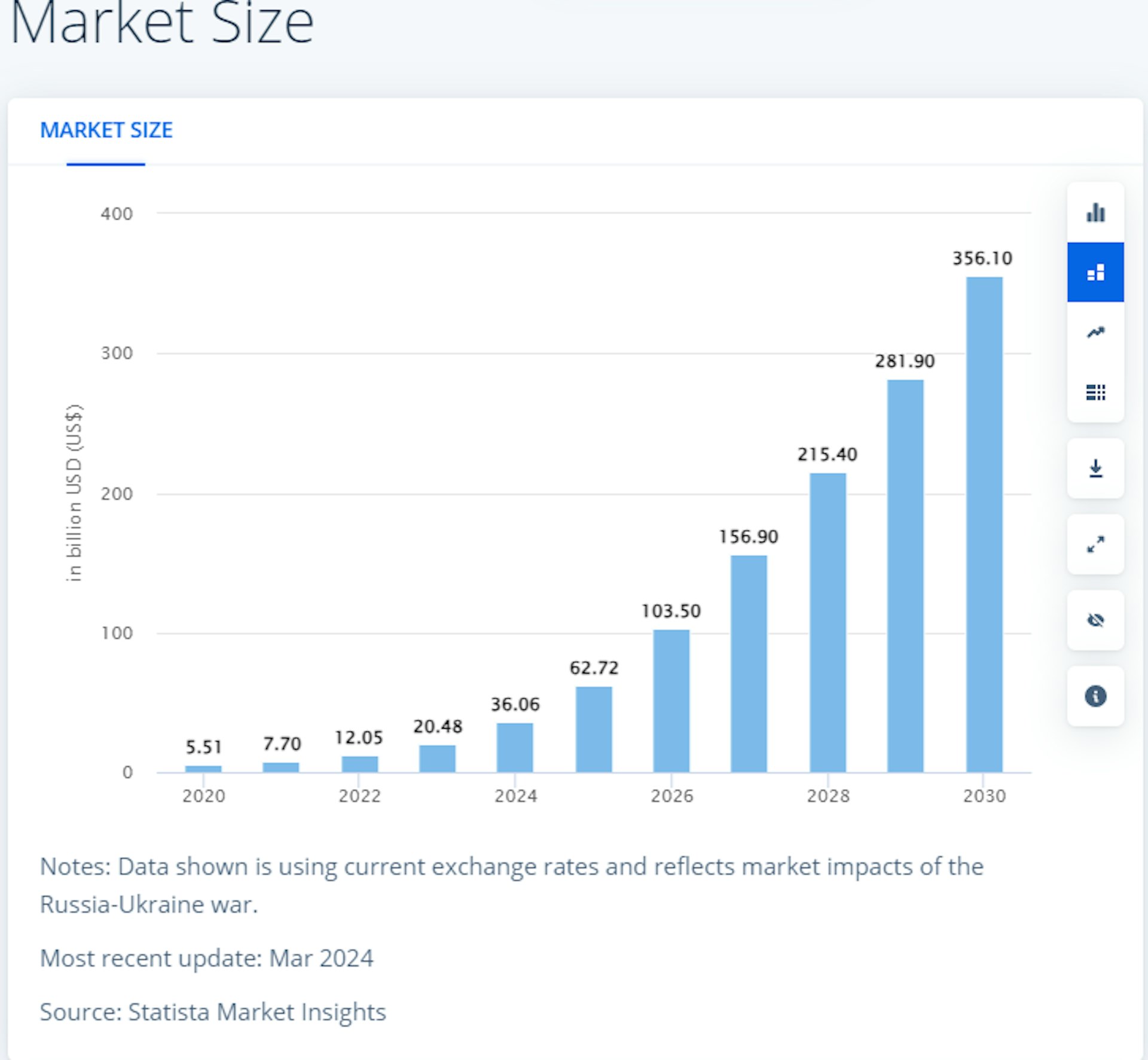This screenshot has width=1148, height=1060.
Task: Click the 2027 bar labeled 156.90
Action: pyautogui.click(x=748, y=663)
